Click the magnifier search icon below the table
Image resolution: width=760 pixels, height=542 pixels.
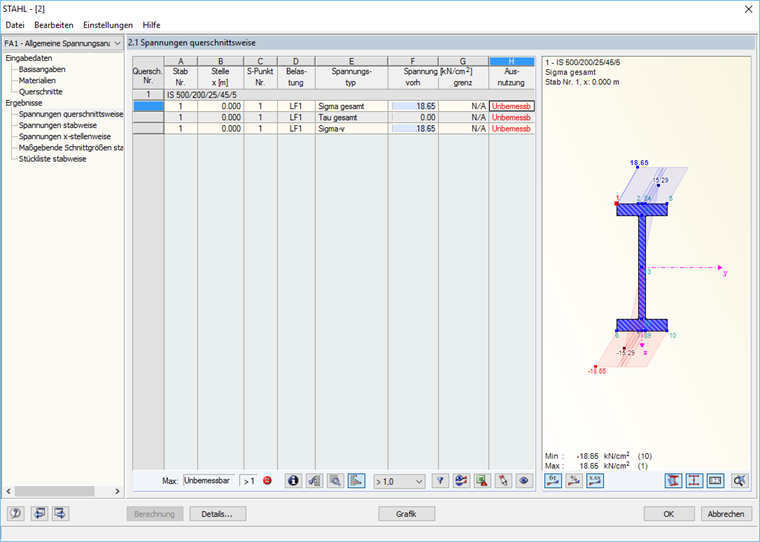335,481
